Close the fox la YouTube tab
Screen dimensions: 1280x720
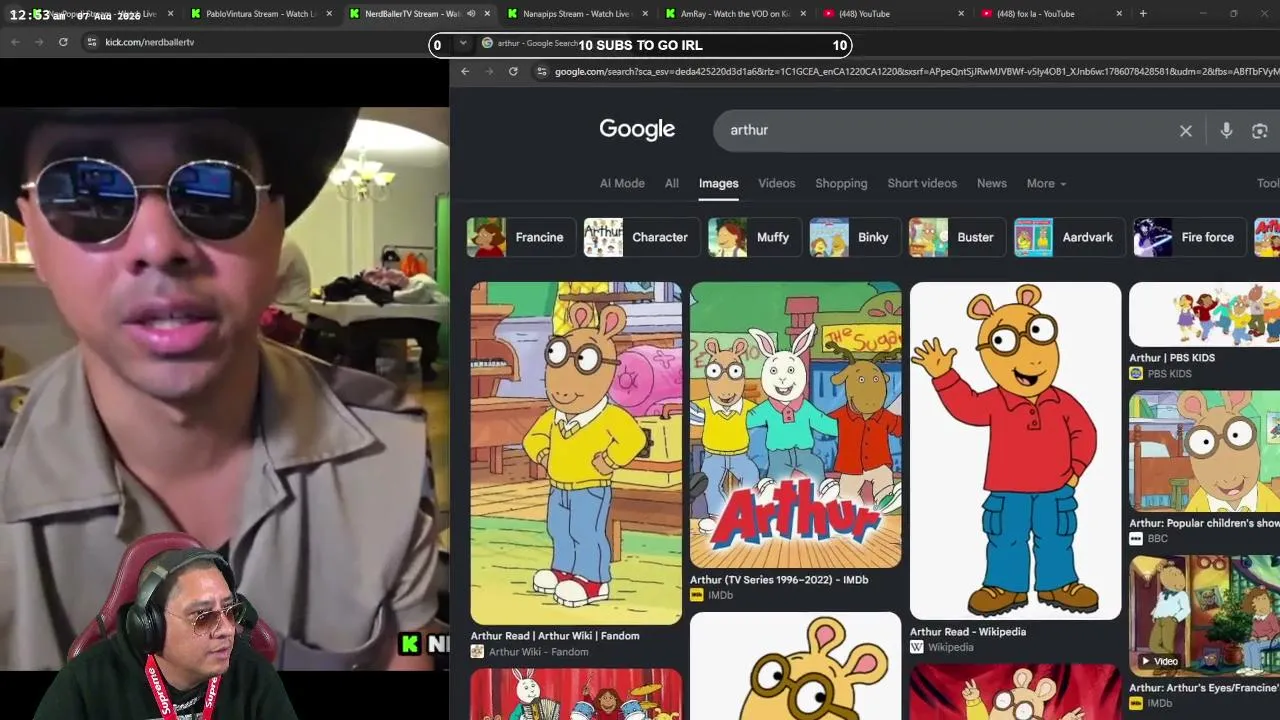1119,14
